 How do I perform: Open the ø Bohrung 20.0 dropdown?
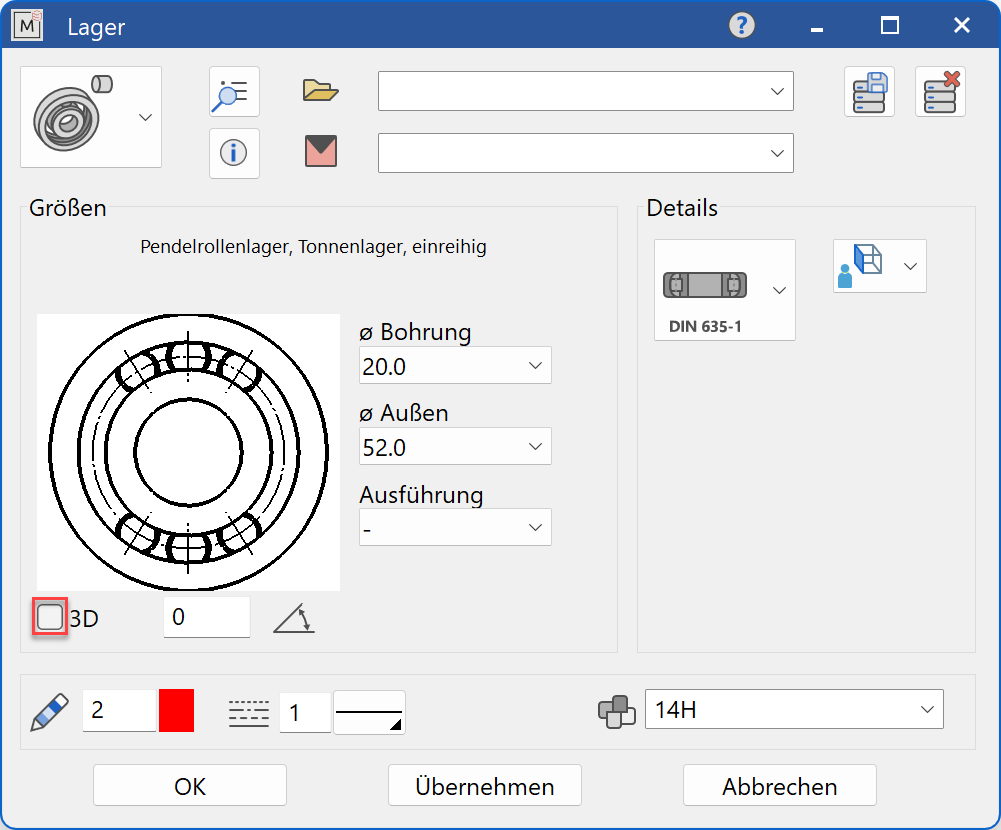[455, 366]
